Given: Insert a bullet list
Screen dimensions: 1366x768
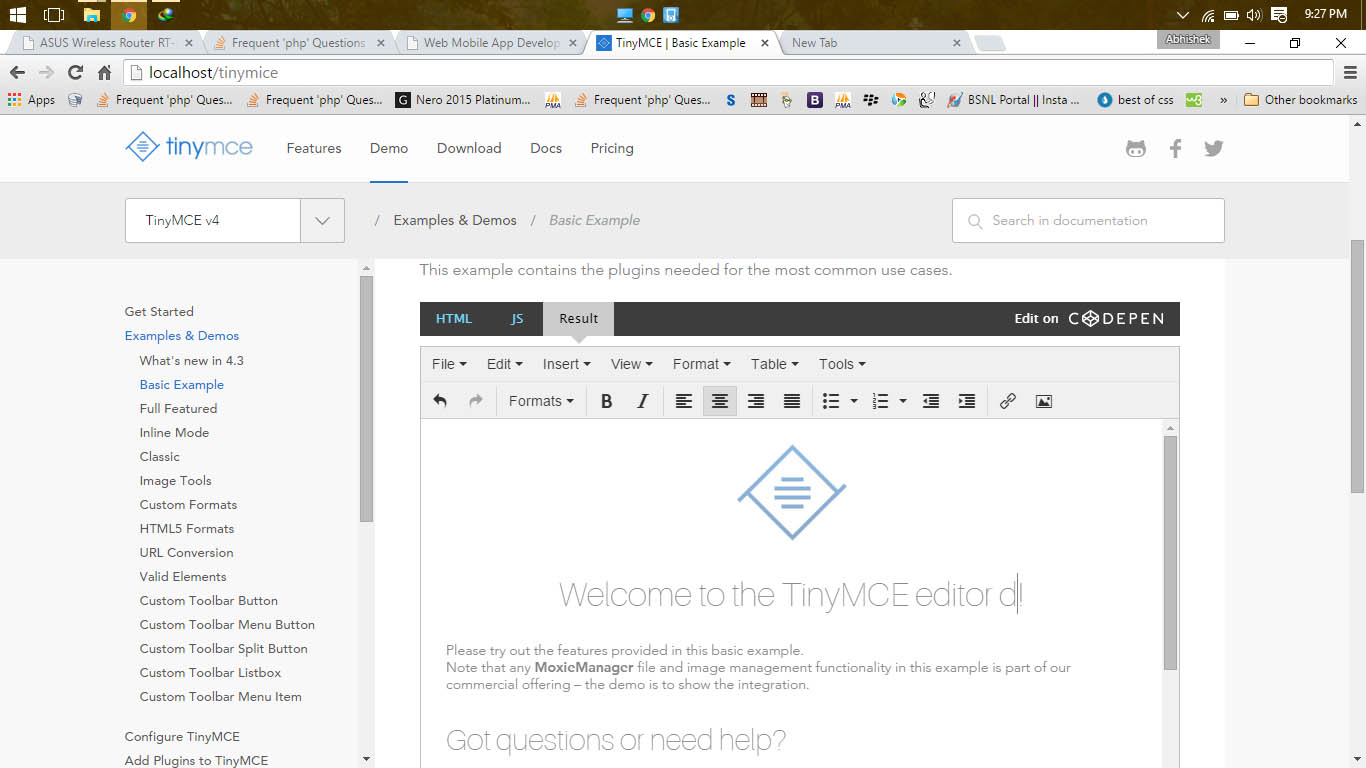Looking at the screenshot, I should pyautogui.click(x=831, y=401).
